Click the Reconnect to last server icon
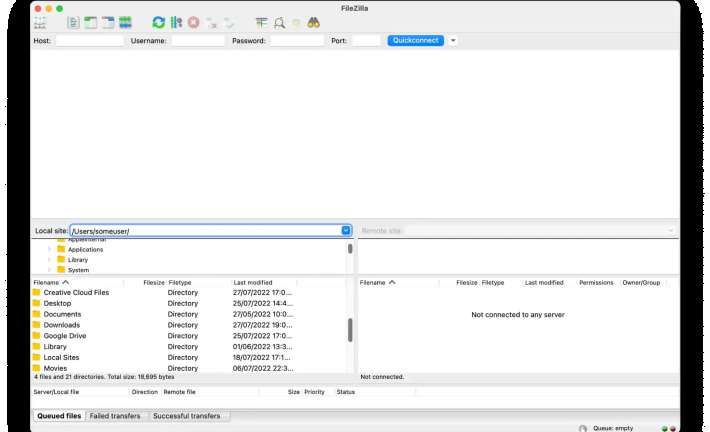Image resolution: width=710 pixels, height=432 pixels. click(229, 23)
